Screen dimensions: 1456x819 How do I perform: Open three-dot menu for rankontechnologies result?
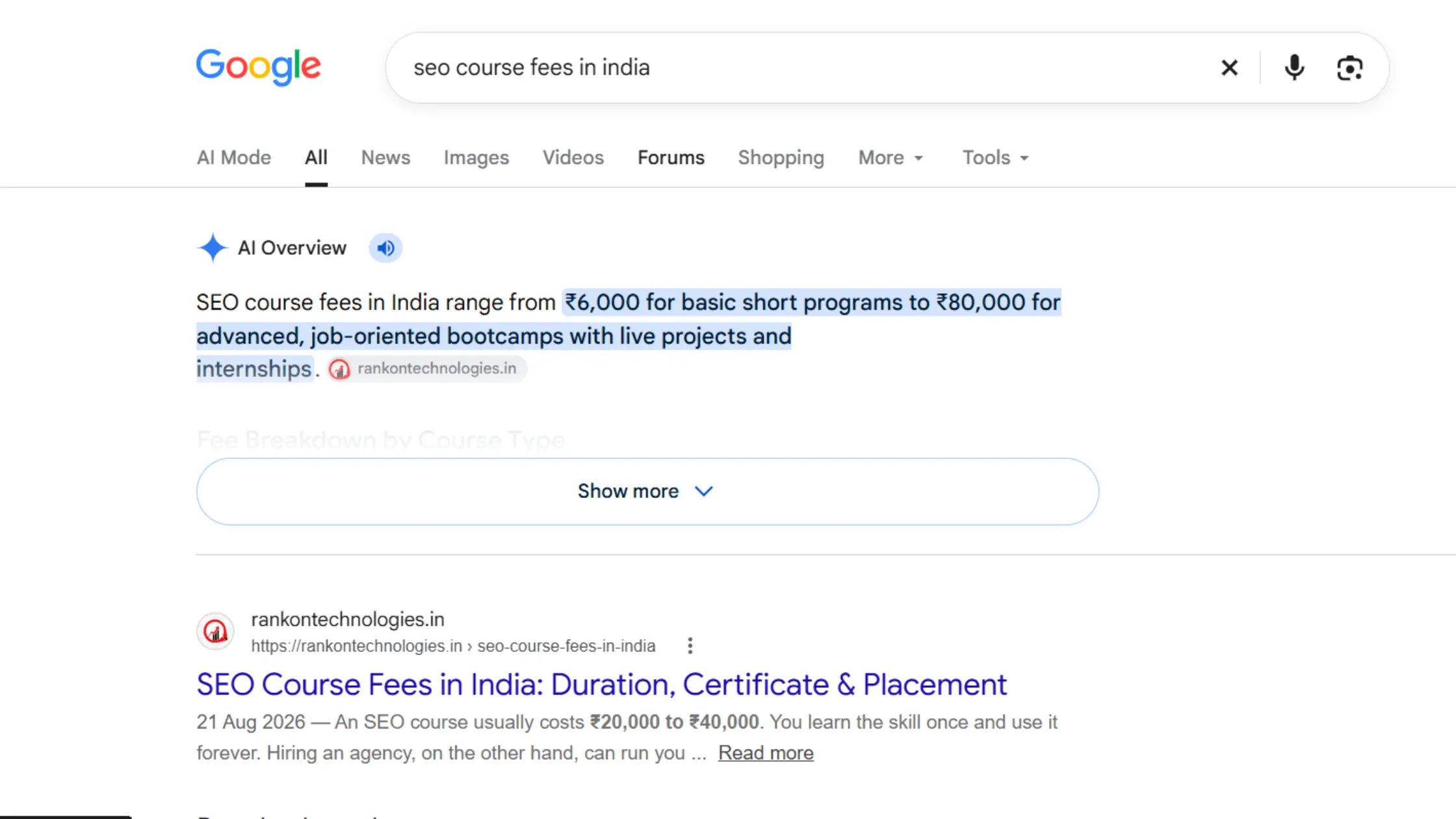point(690,645)
